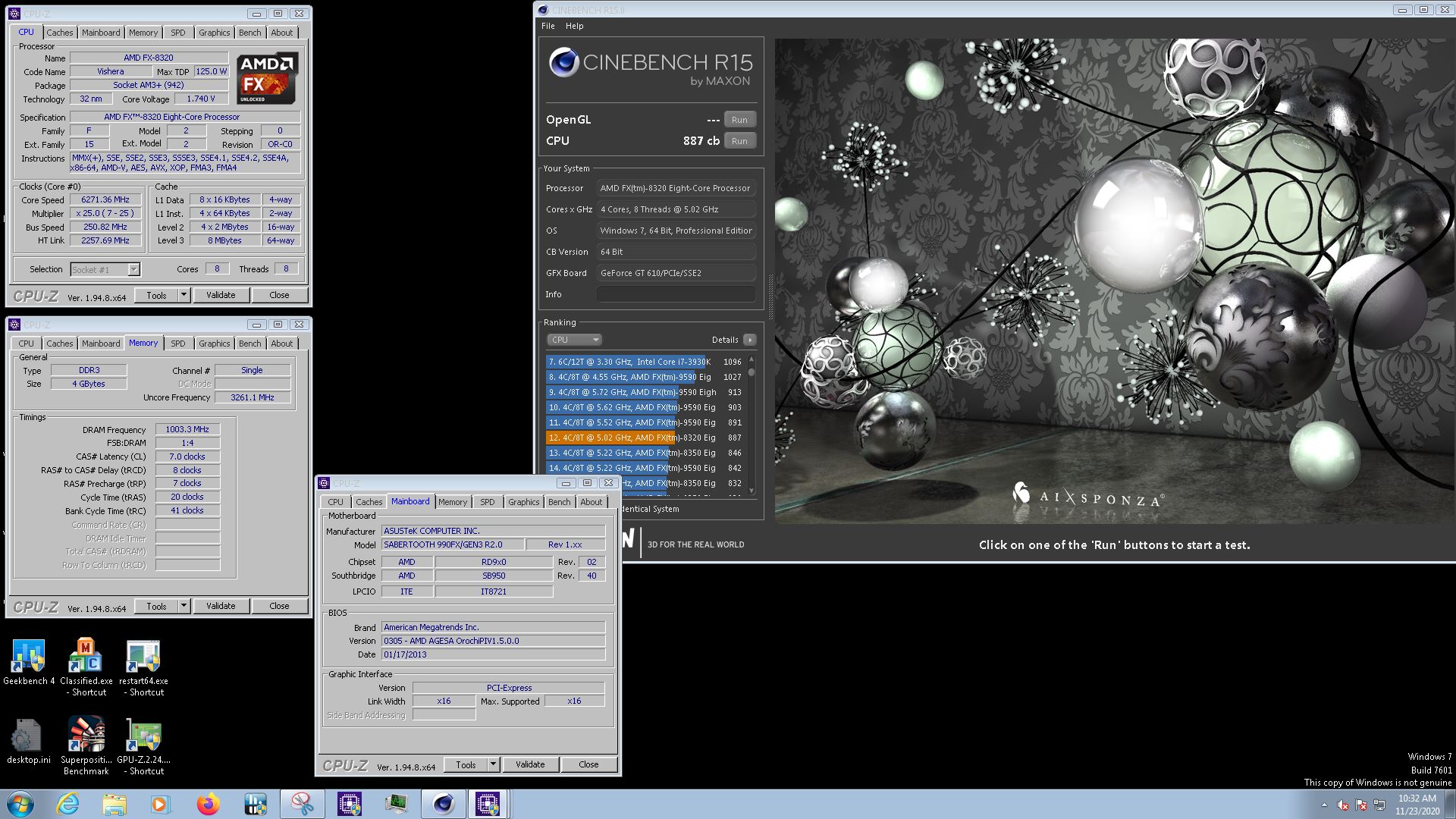
Task: Open Tools dropdown arrow in Memory window
Action: pos(184,606)
